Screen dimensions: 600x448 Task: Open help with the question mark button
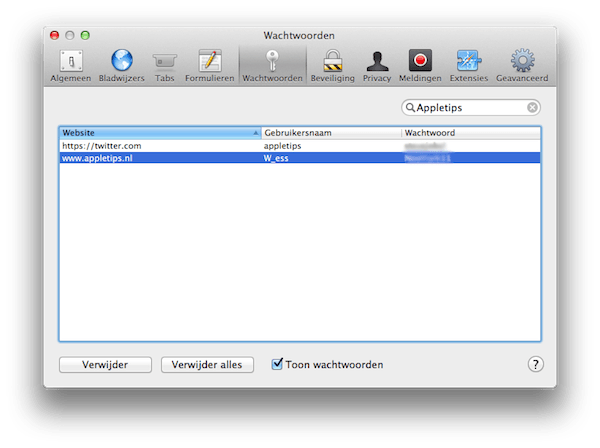(x=535, y=364)
